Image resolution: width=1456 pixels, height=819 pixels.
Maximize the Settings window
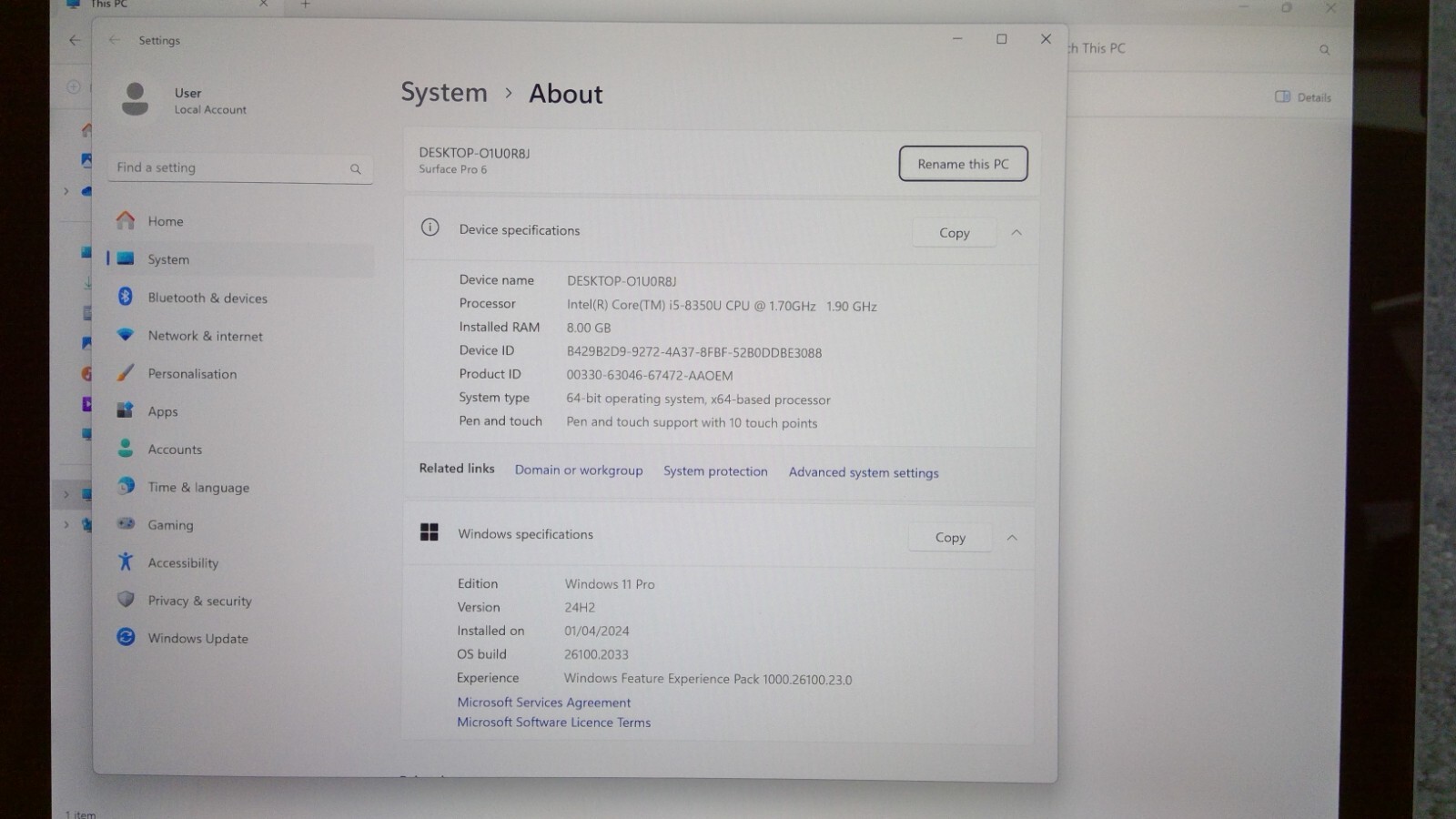click(x=1001, y=39)
